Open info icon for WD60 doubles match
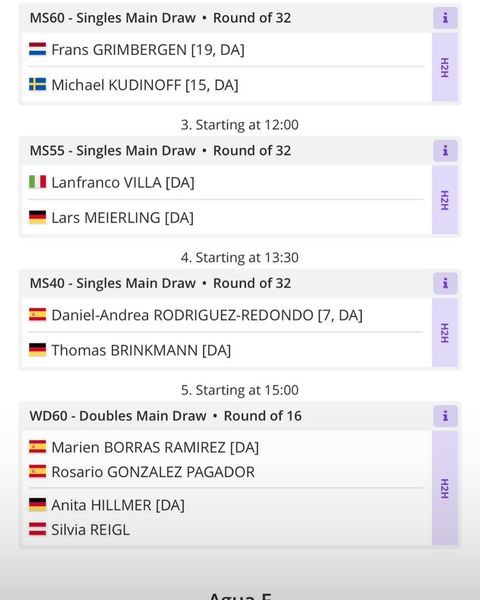Viewport: 480px width, 600px height. click(445, 416)
